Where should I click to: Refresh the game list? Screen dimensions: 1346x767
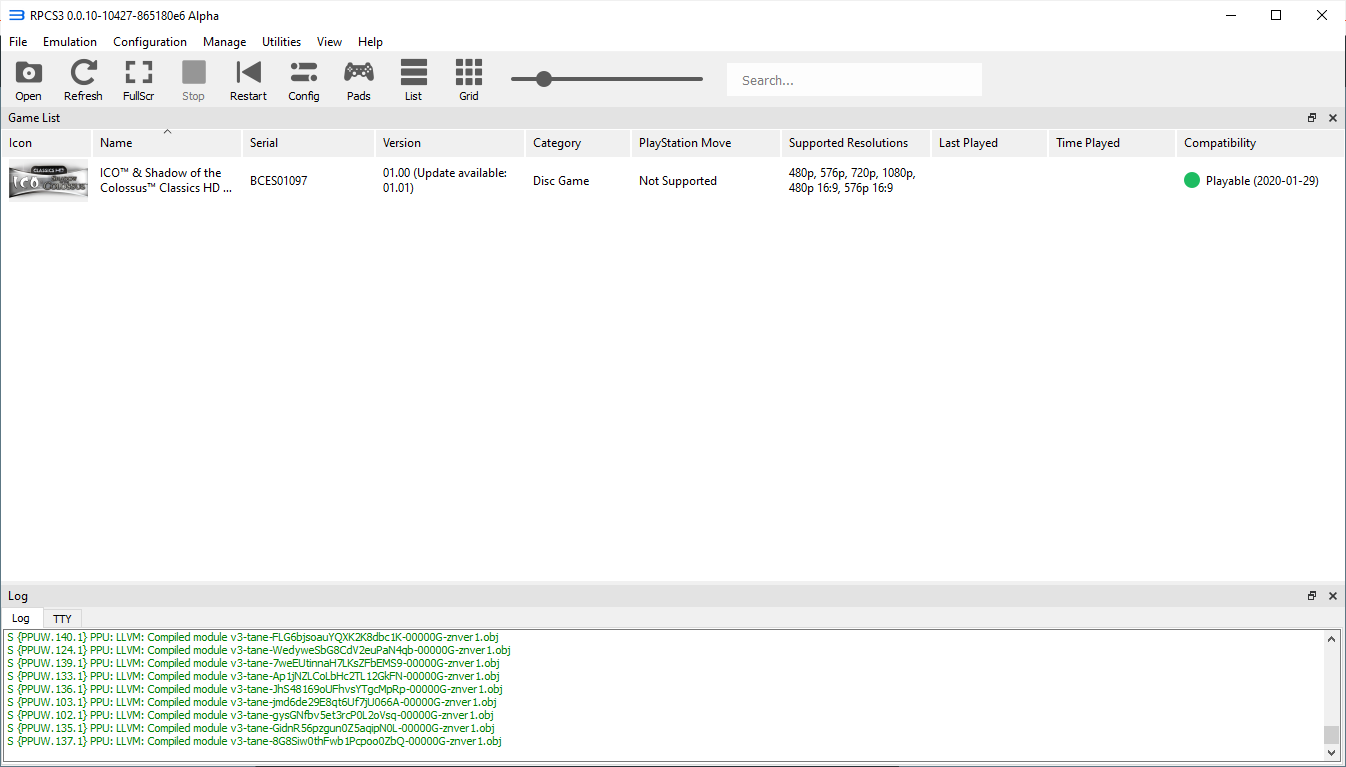pyautogui.click(x=83, y=80)
